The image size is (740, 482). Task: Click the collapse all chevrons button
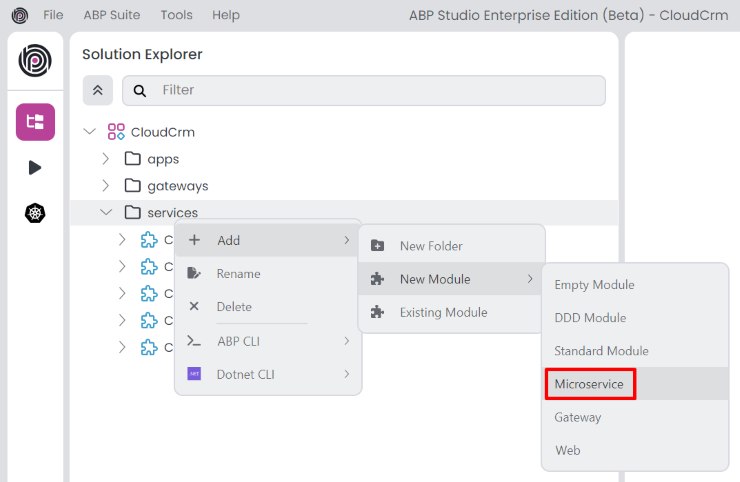(x=97, y=90)
